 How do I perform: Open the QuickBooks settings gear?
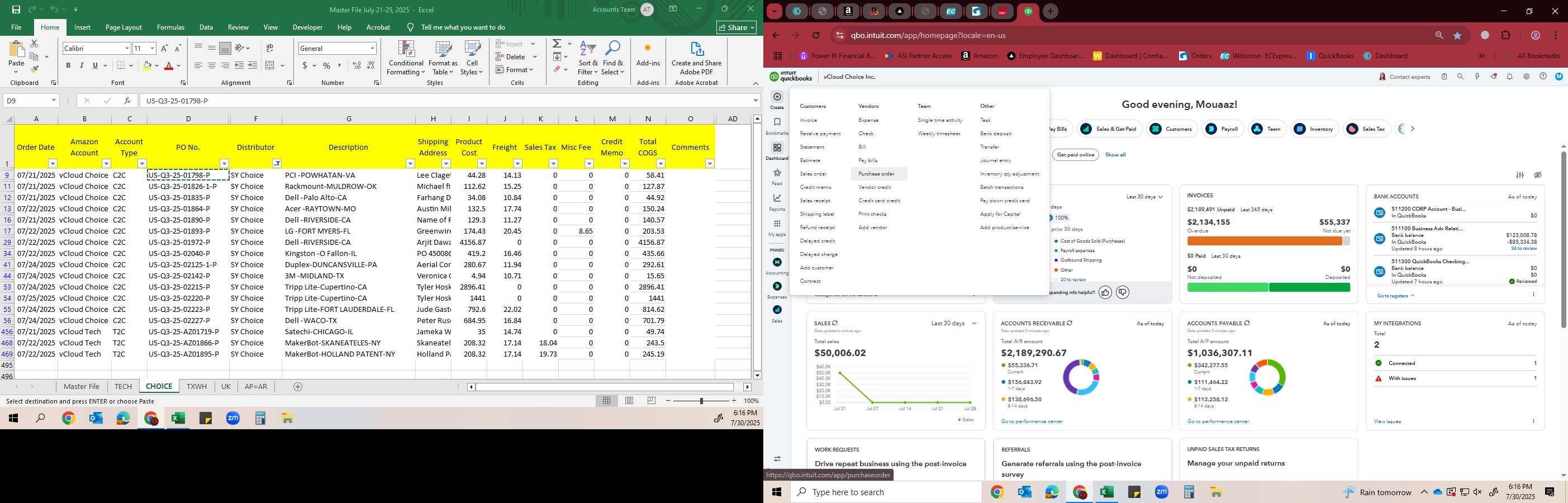click(x=1526, y=77)
